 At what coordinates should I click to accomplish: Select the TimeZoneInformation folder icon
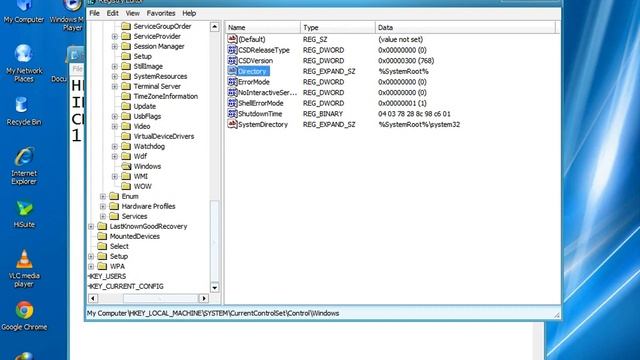pyautogui.click(x=126, y=97)
